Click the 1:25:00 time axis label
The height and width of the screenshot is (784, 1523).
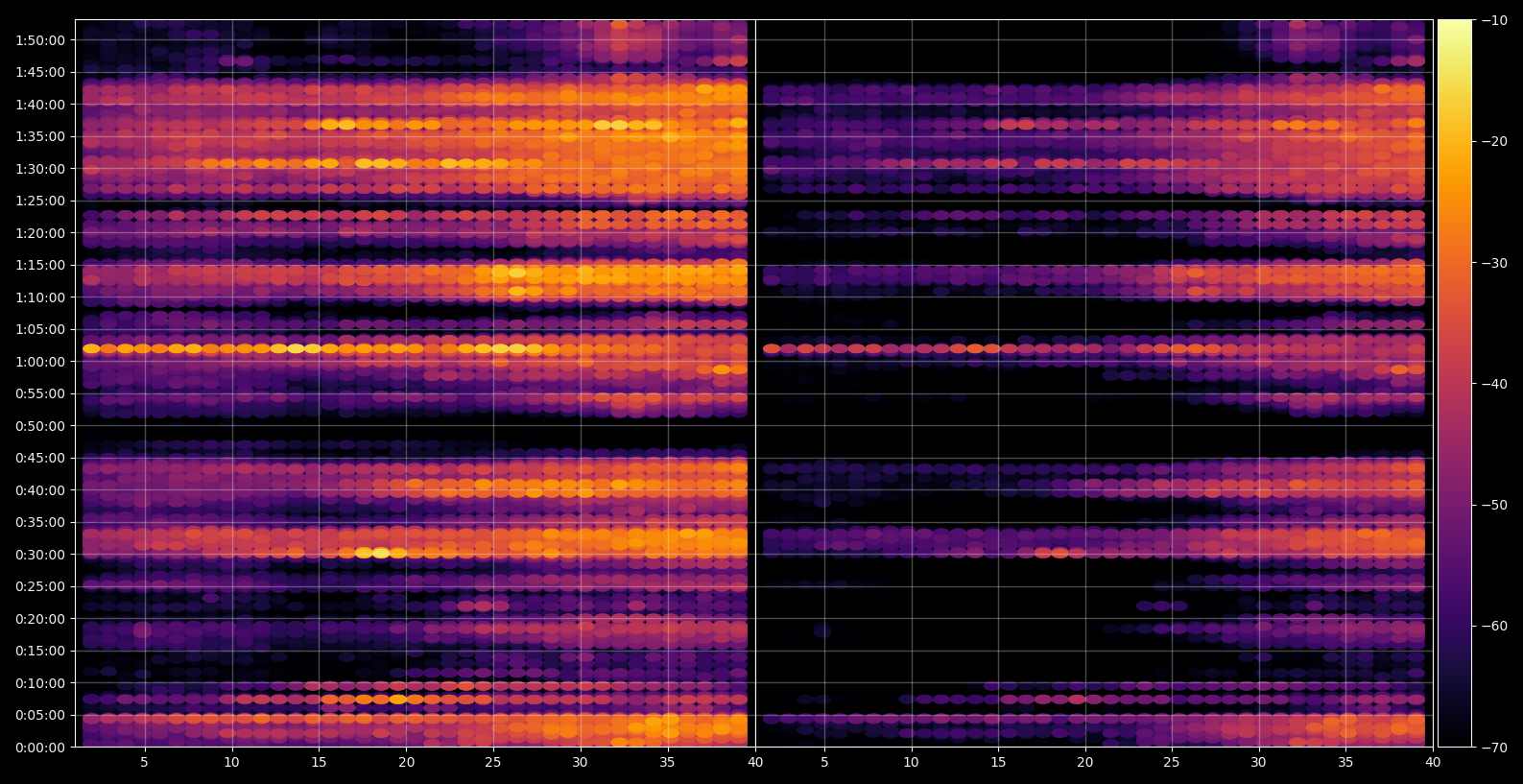click(x=40, y=201)
